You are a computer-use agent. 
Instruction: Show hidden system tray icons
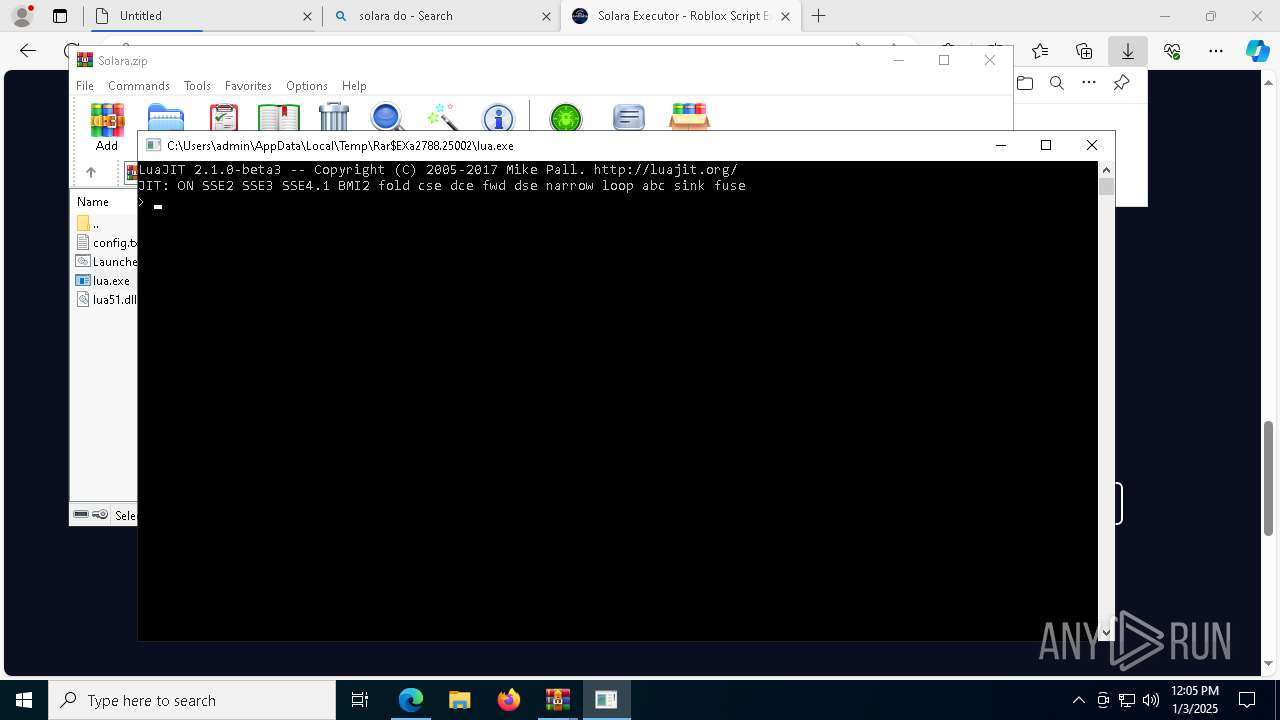pos(1078,700)
